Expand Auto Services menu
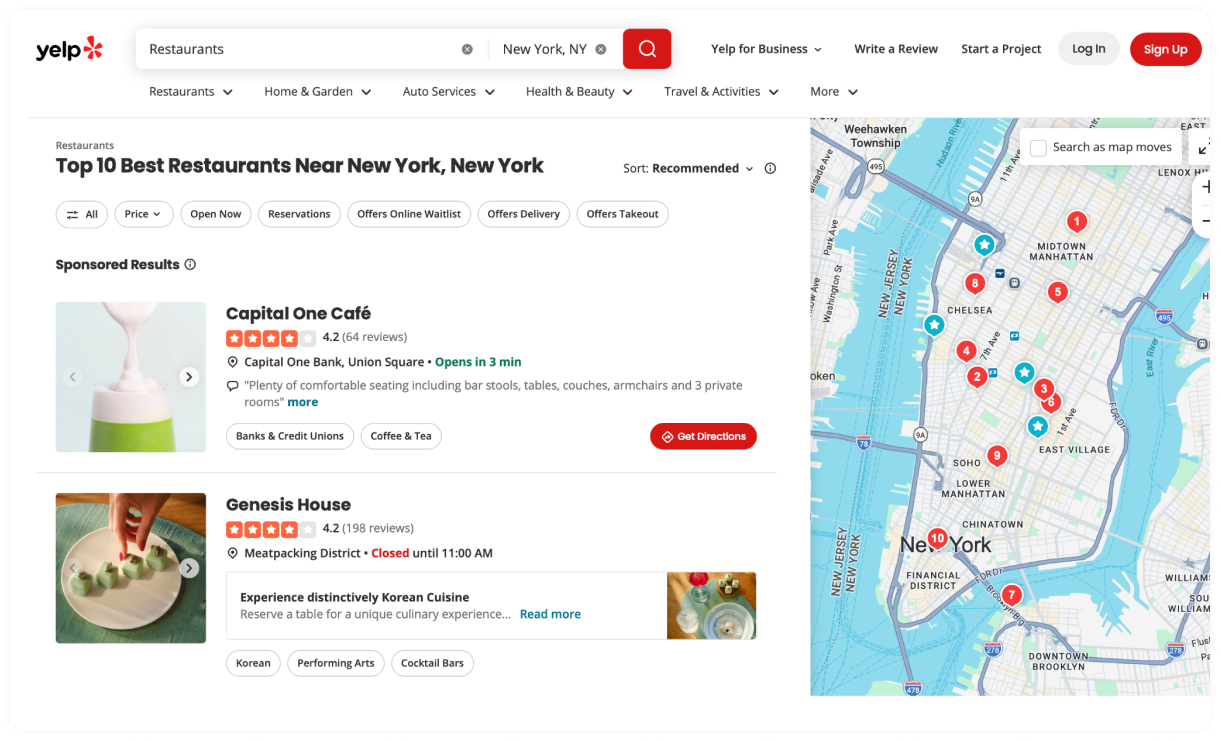This screenshot has height=740, width=1220. [449, 92]
